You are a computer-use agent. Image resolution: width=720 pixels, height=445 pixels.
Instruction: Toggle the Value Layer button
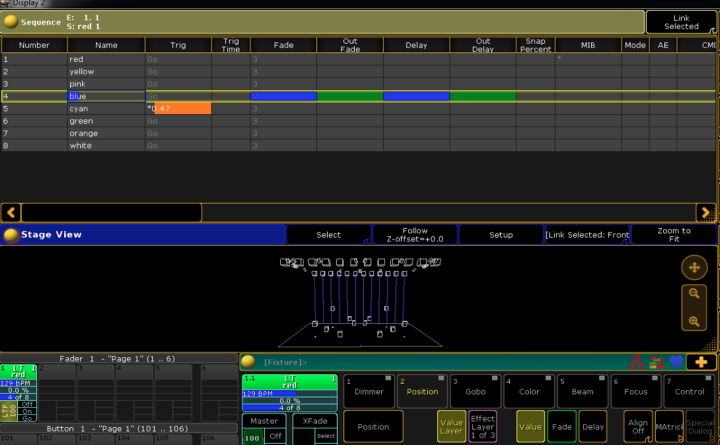point(451,427)
